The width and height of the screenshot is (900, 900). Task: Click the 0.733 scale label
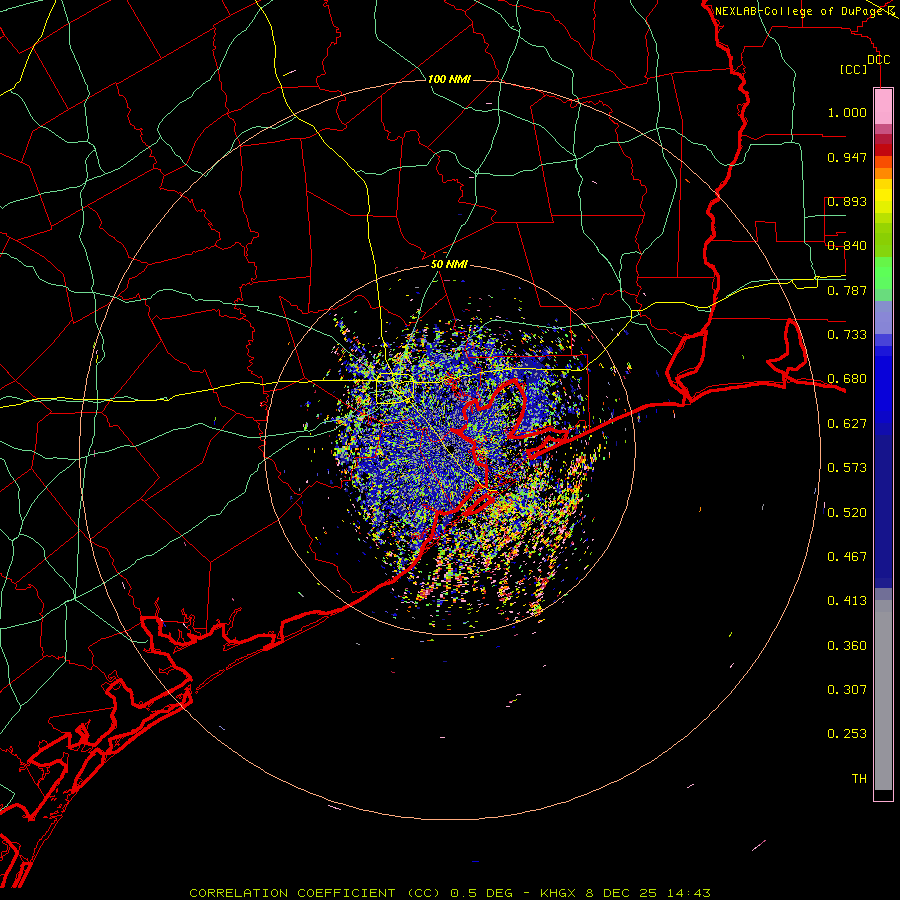847,335
